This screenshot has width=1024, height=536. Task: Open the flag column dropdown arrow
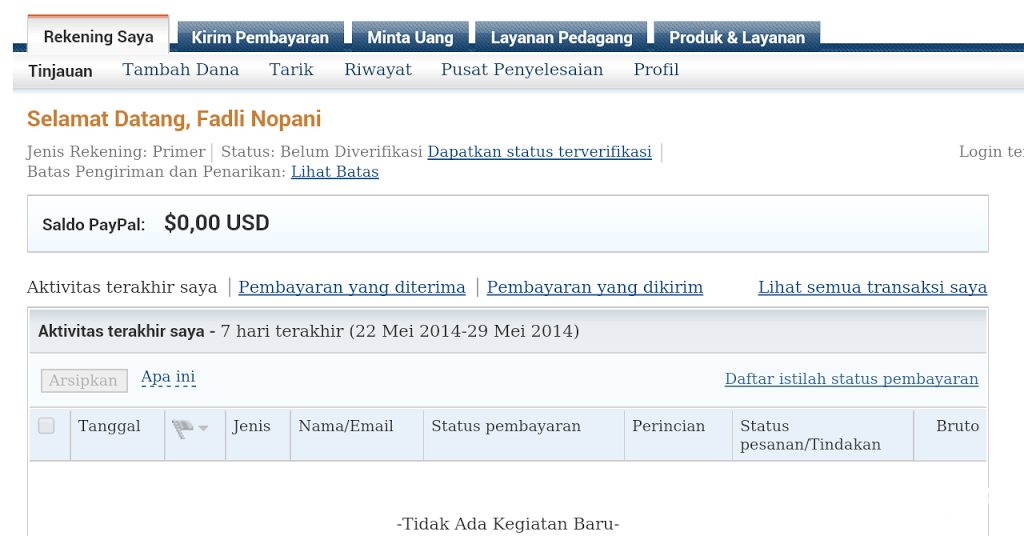pyautogui.click(x=204, y=429)
